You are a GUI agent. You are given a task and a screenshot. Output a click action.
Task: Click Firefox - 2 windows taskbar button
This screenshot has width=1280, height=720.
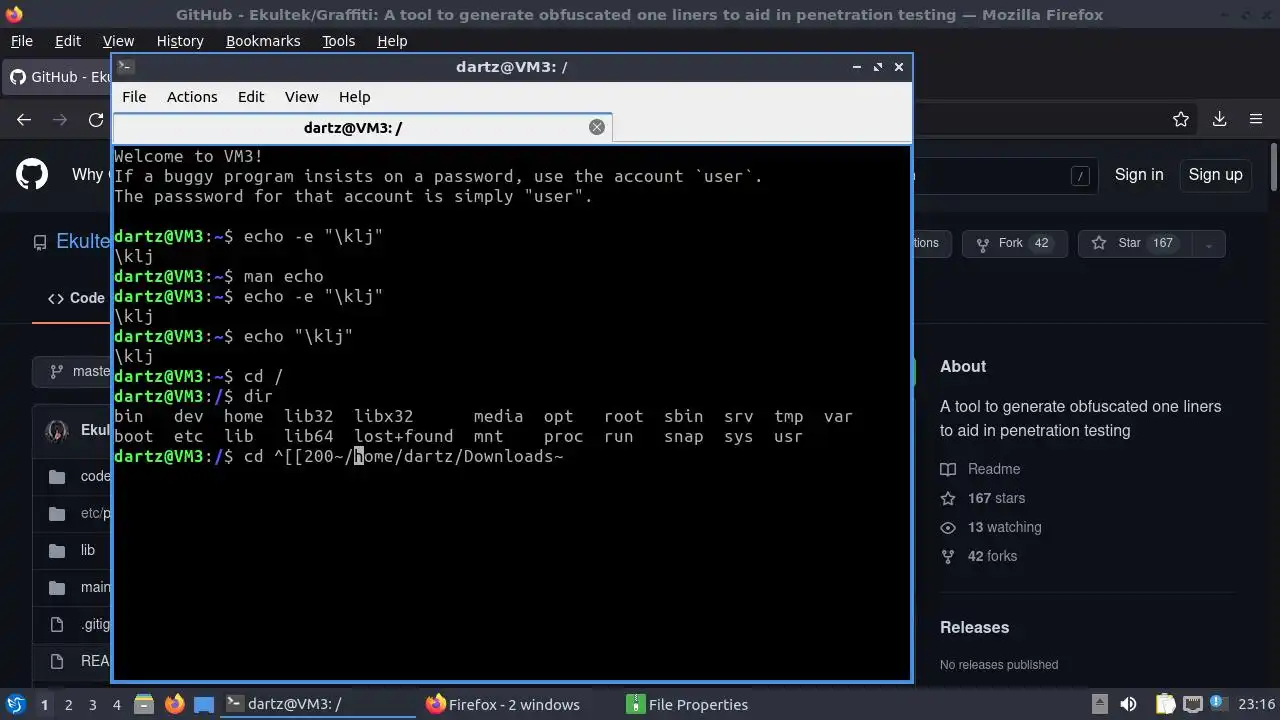tap(518, 704)
